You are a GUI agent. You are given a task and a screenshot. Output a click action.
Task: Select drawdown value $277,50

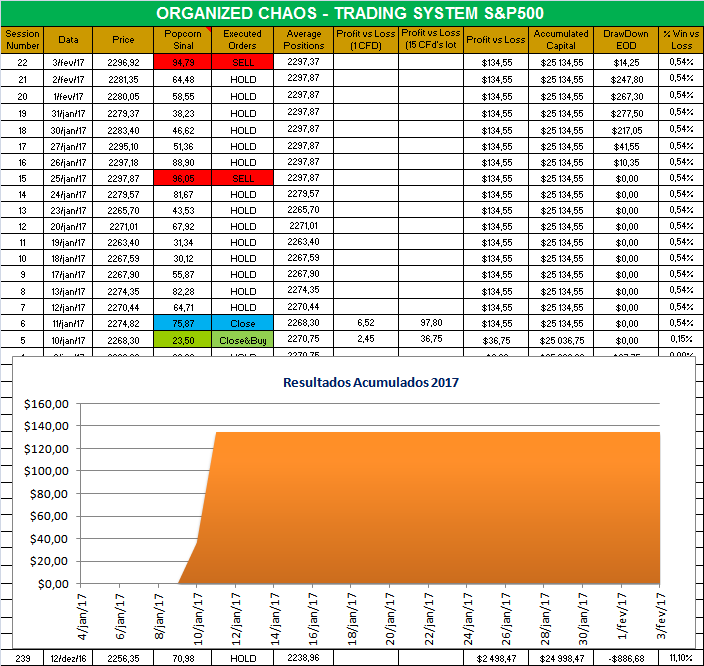coord(626,114)
